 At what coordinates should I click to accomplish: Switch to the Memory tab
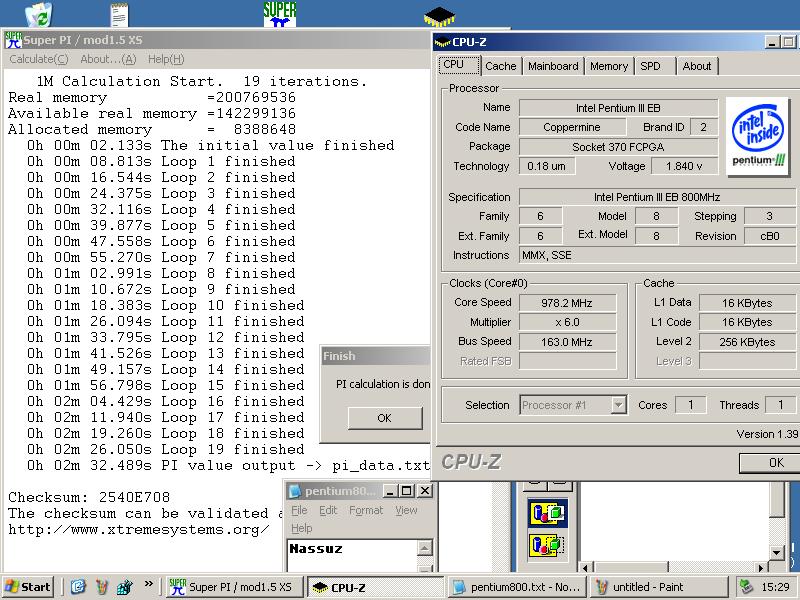(x=609, y=66)
